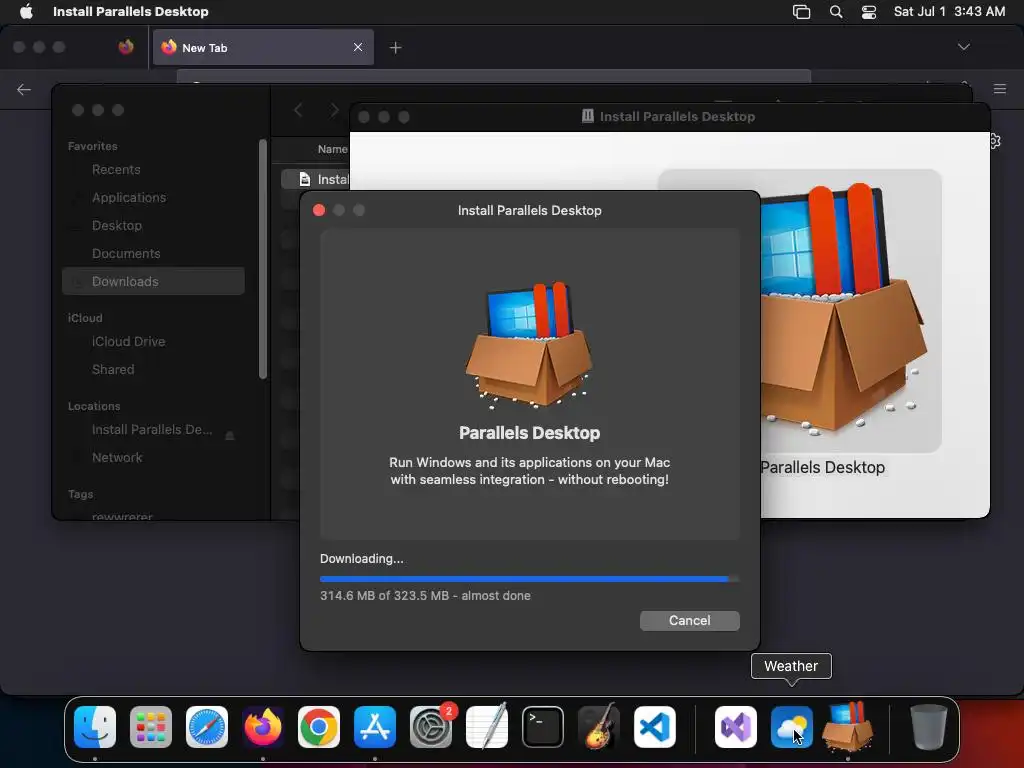
Task: Open Desktop in the Finder sidebar
Action: (117, 225)
